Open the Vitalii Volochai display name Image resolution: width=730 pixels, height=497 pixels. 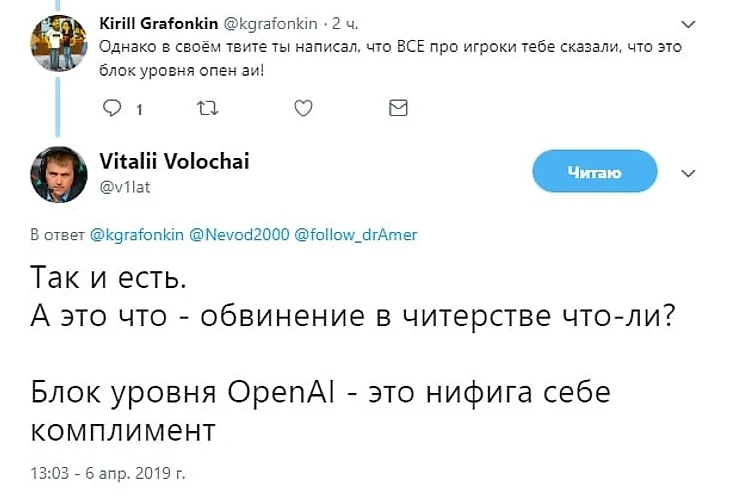[175, 161]
